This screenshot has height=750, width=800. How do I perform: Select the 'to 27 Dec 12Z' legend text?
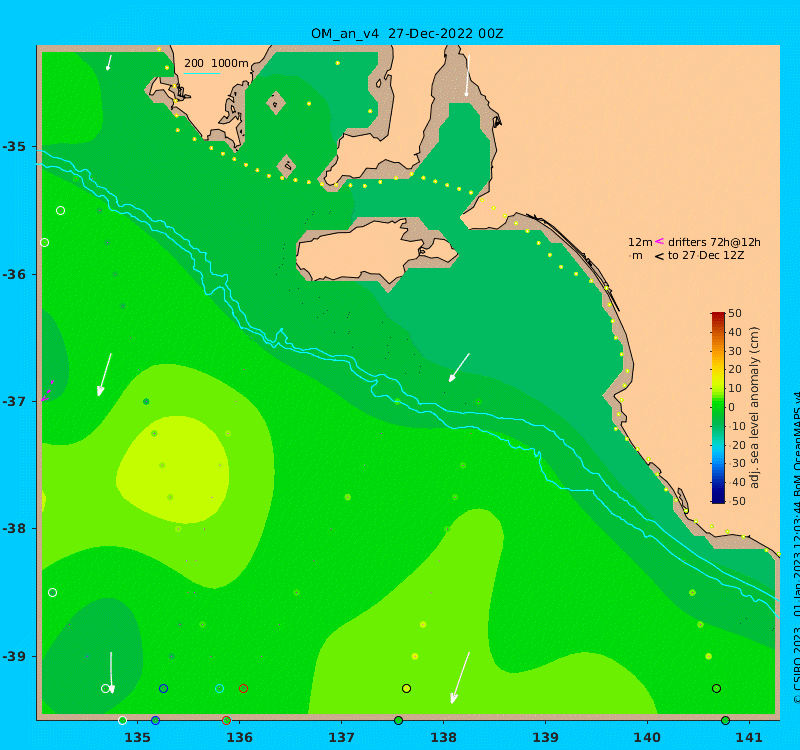[706, 255]
